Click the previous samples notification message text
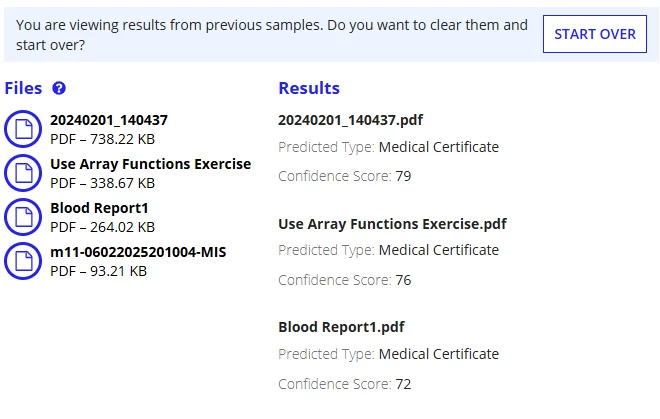This screenshot has width=660, height=419. pyautogui.click(x=272, y=35)
